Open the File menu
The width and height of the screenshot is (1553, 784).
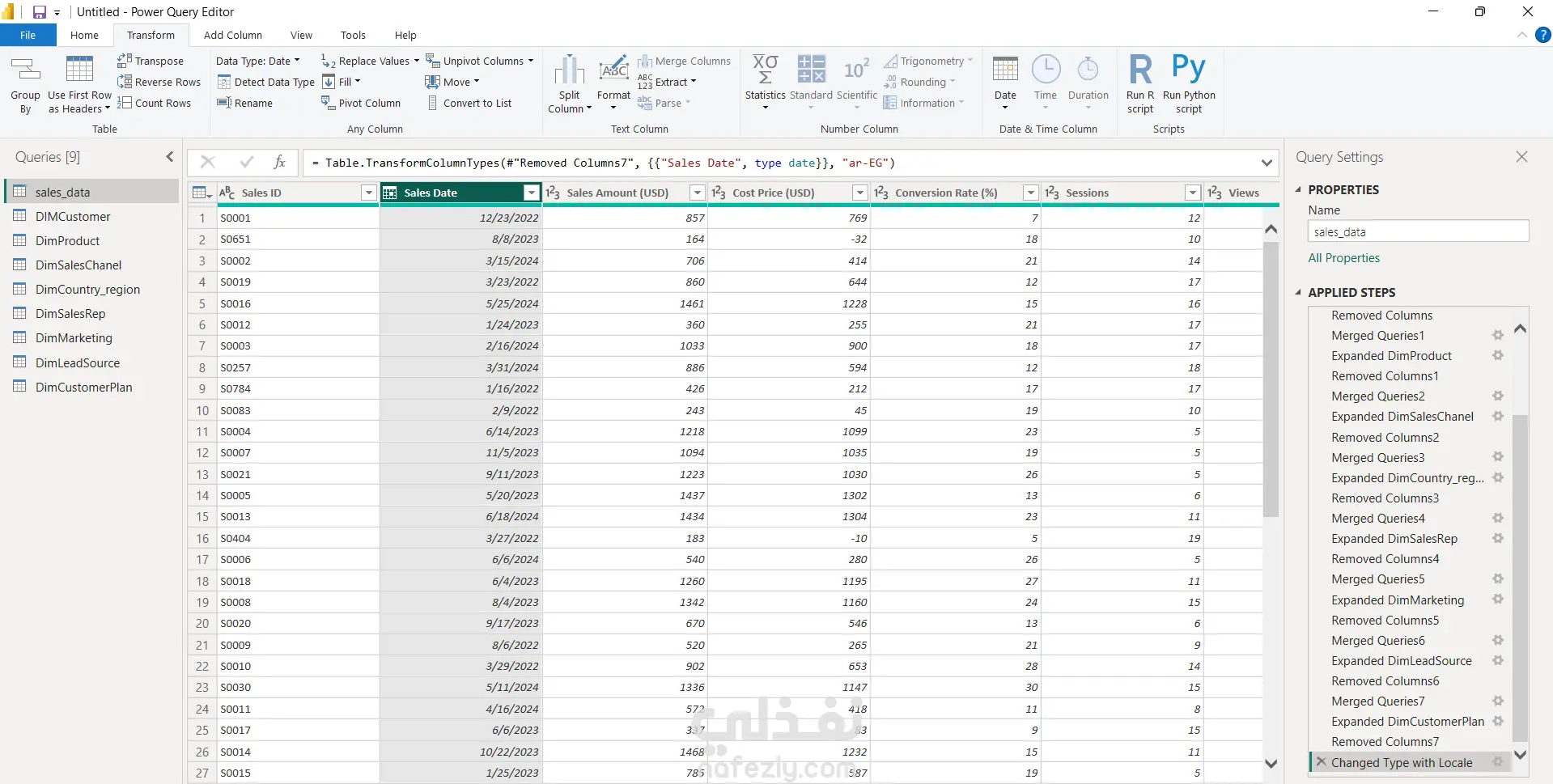(x=28, y=35)
